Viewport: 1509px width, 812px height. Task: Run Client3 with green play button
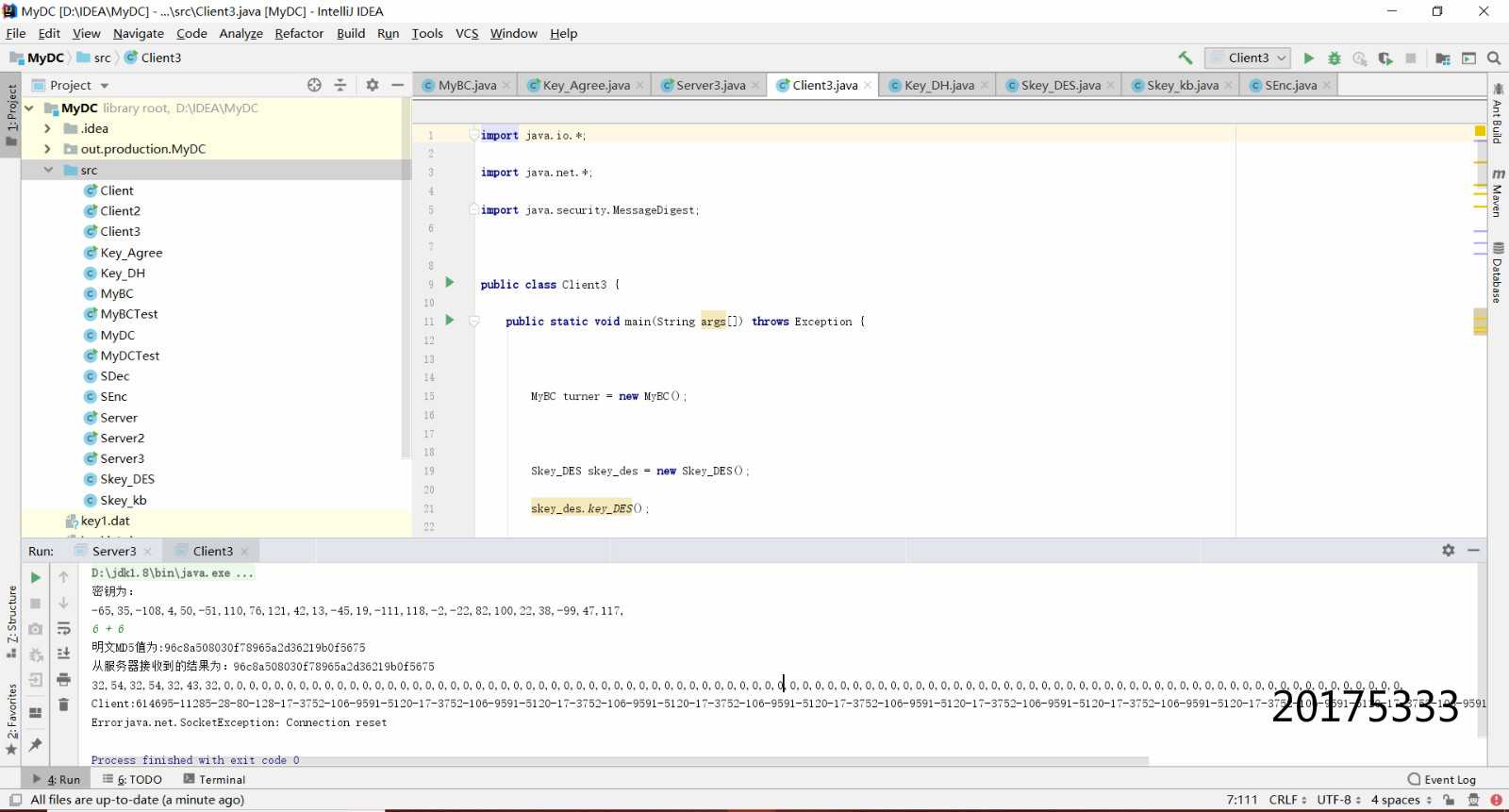(1309, 58)
